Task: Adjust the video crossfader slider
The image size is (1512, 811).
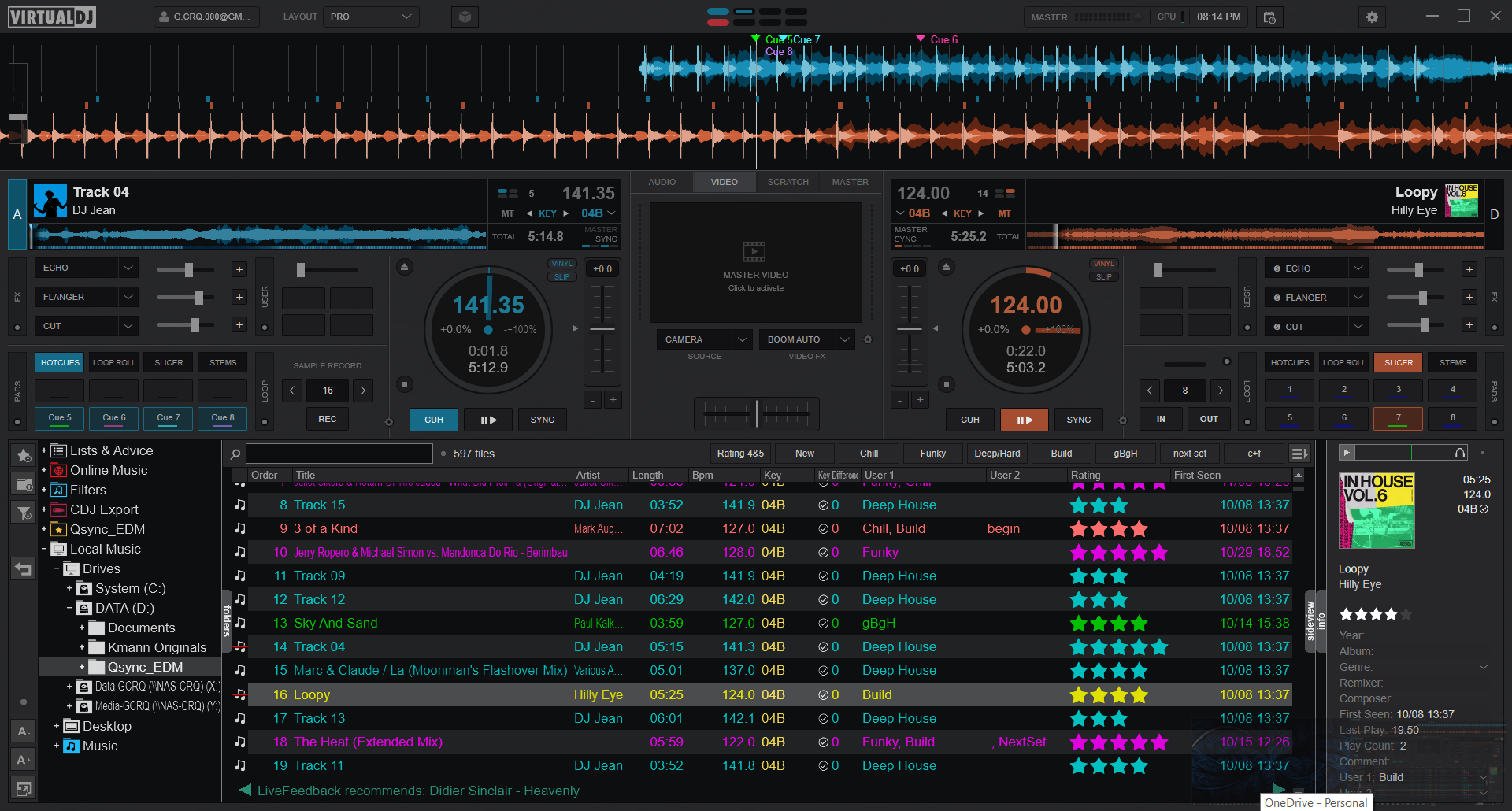Action: coord(757,413)
